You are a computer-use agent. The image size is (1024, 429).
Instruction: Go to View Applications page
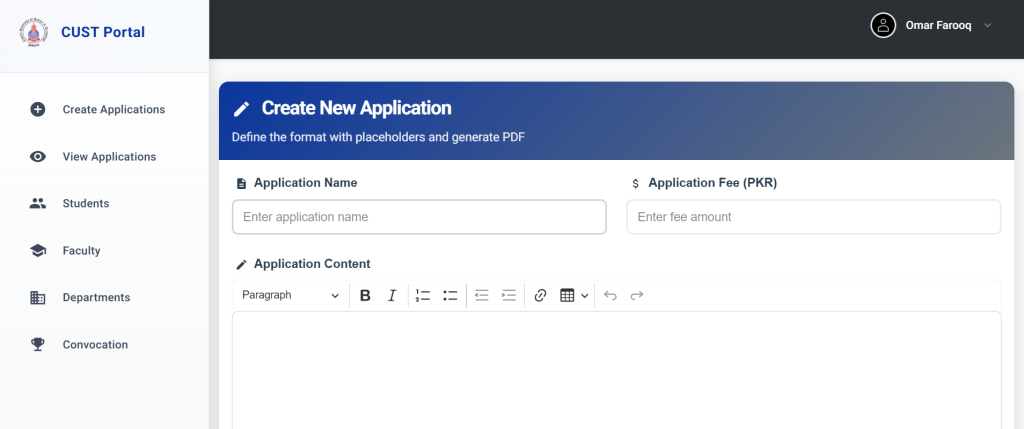109,156
